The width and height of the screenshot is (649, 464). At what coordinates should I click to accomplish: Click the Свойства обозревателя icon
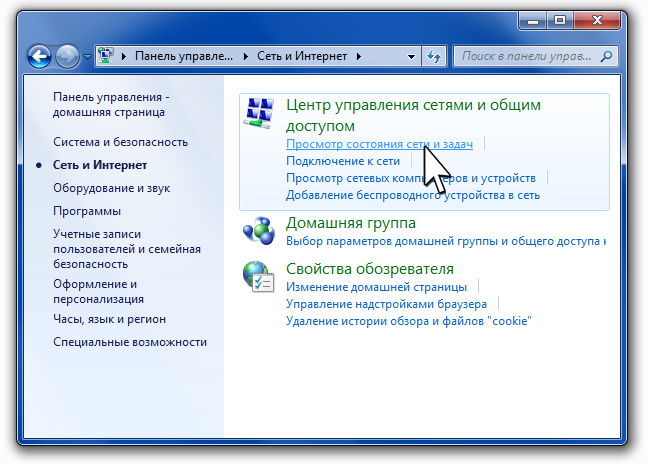(x=259, y=277)
